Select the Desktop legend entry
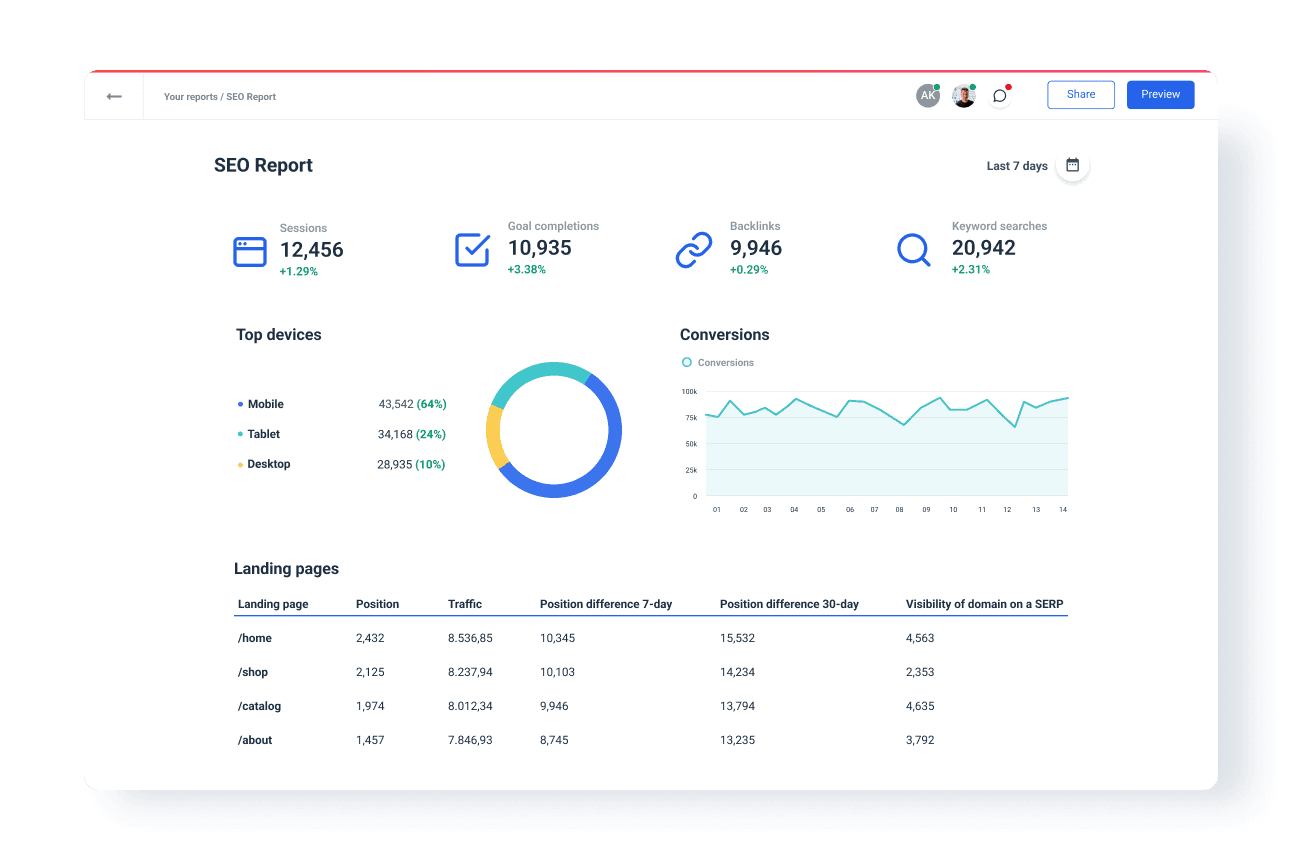The width and height of the screenshot is (1300, 860). [x=264, y=464]
